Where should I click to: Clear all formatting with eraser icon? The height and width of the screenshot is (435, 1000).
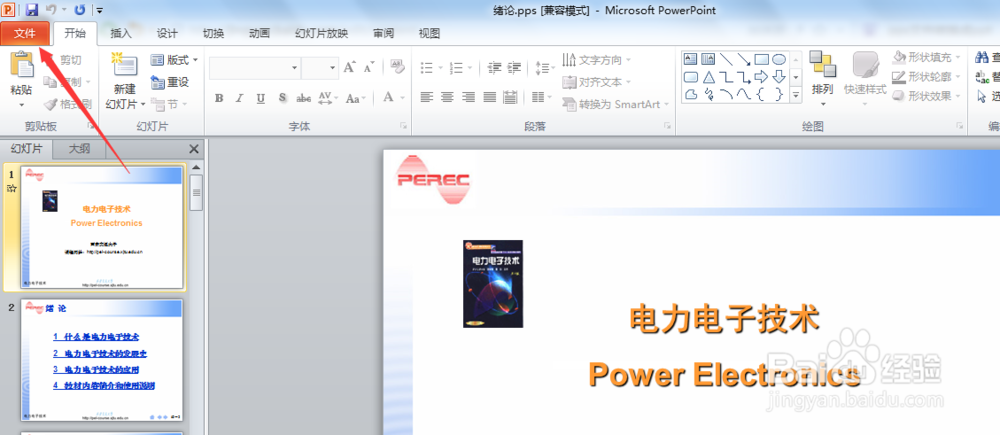pos(397,66)
